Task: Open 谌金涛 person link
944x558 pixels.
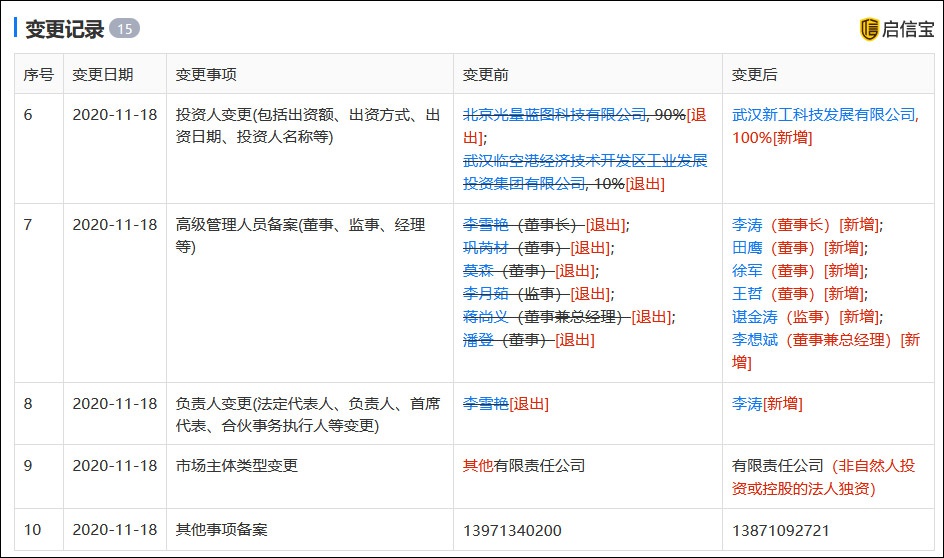Action: [755, 317]
